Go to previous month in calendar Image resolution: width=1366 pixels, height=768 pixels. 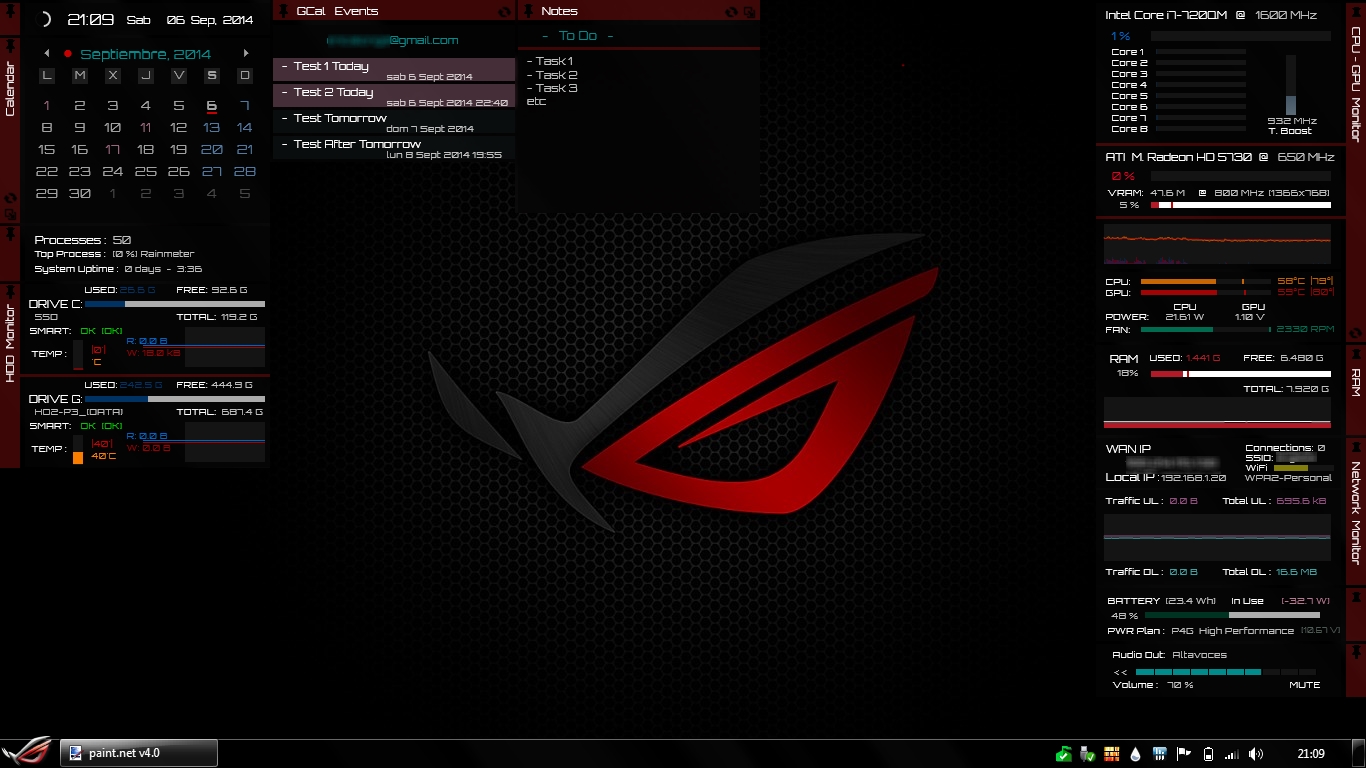pyautogui.click(x=46, y=54)
